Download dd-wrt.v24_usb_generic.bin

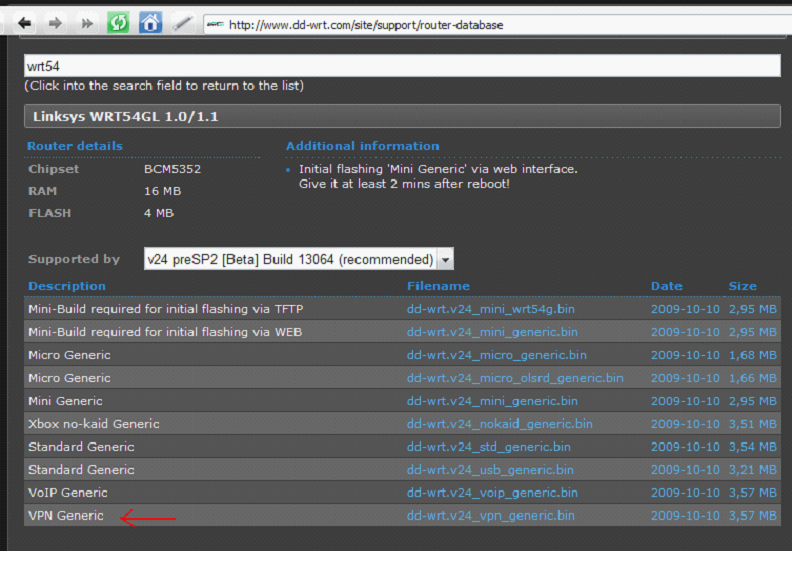point(490,470)
